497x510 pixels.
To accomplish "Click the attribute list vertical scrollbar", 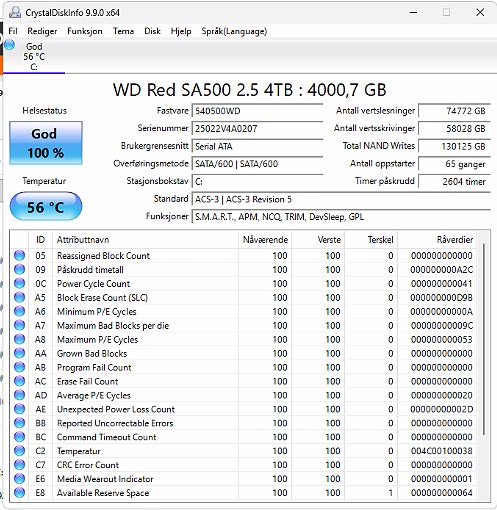I will pos(484,339).
